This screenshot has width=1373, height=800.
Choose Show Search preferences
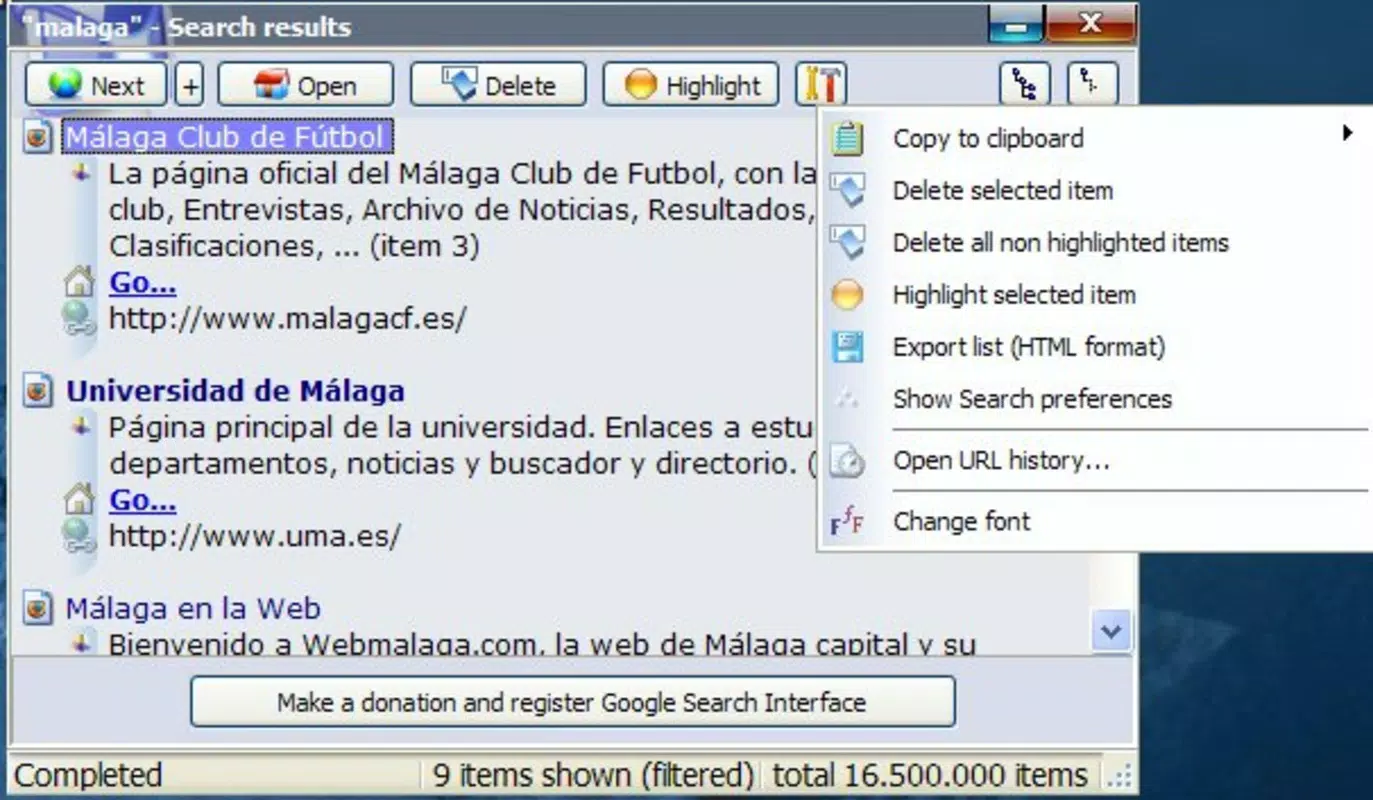[1095, 399]
